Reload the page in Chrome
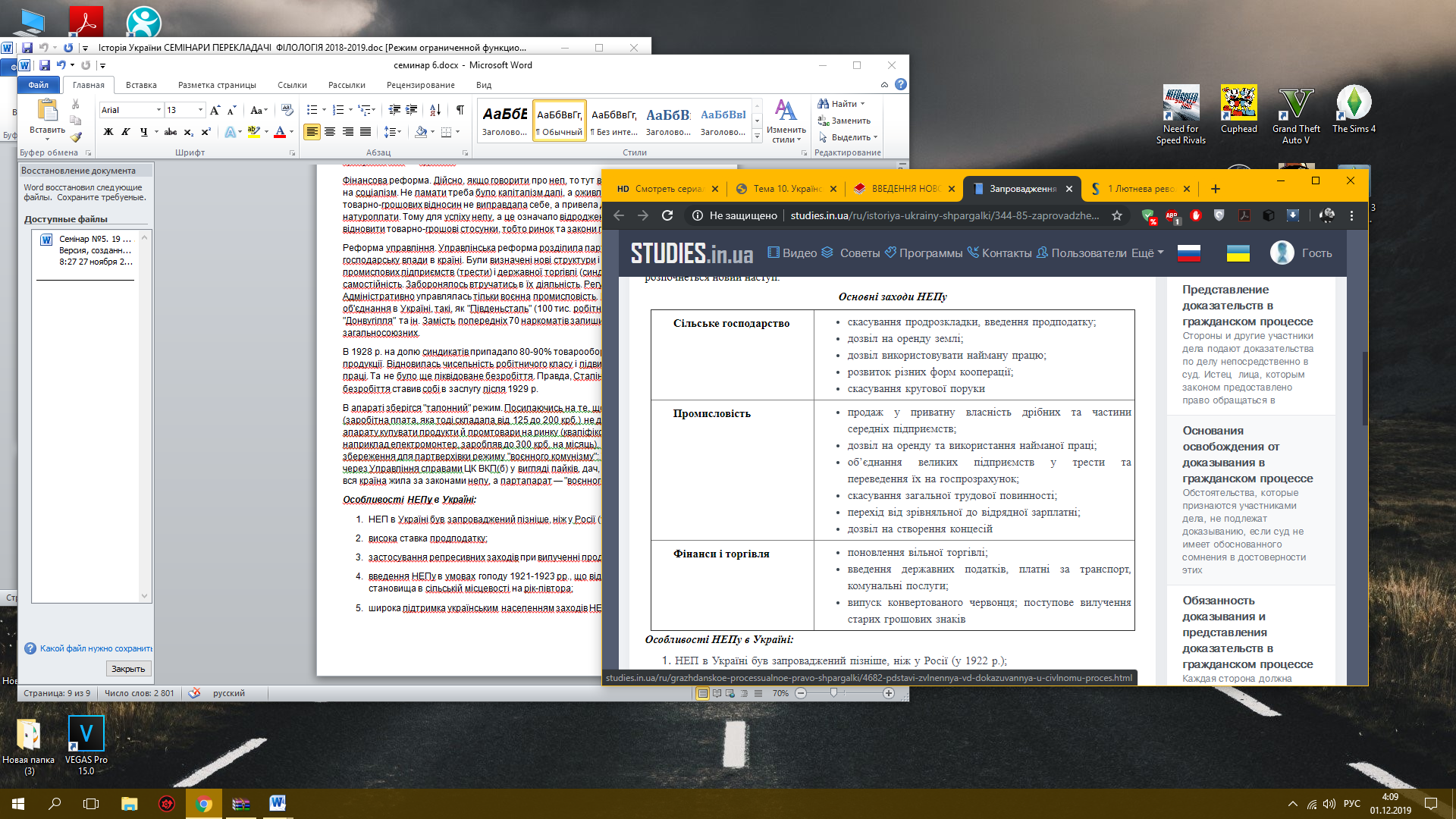1456x819 pixels. [x=667, y=215]
